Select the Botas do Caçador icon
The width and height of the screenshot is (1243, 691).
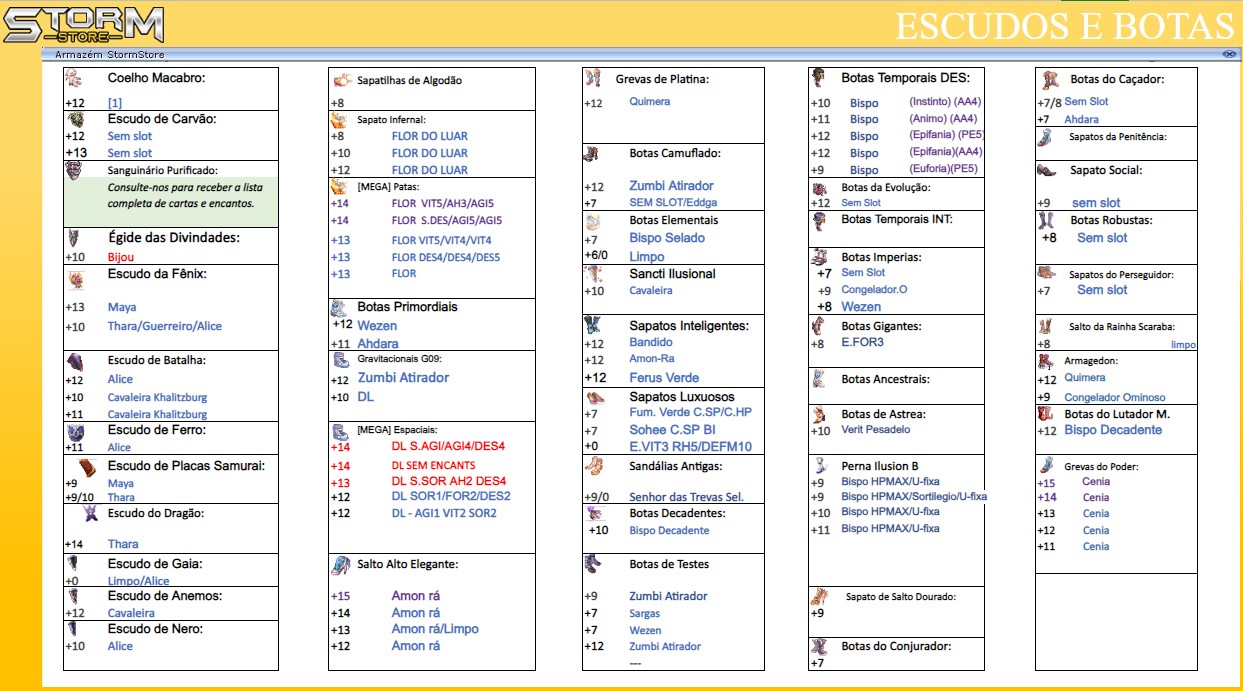(x=1049, y=79)
